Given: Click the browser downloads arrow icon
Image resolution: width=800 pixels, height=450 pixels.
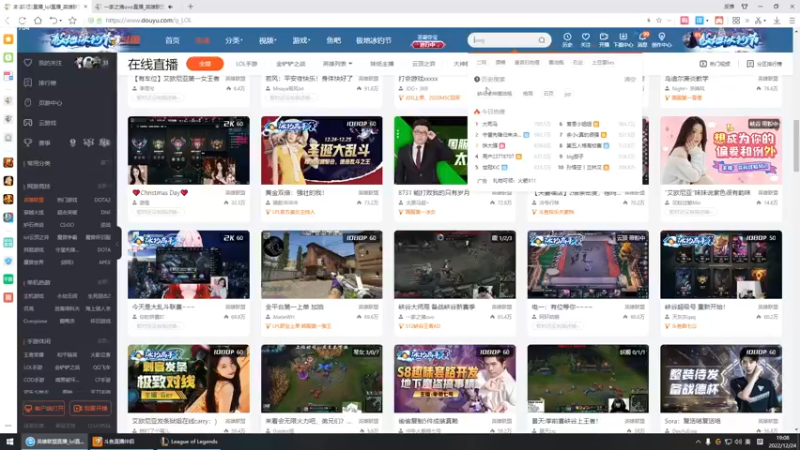Looking at the screenshot, I should pyautogui.click(x=777, y=20).
